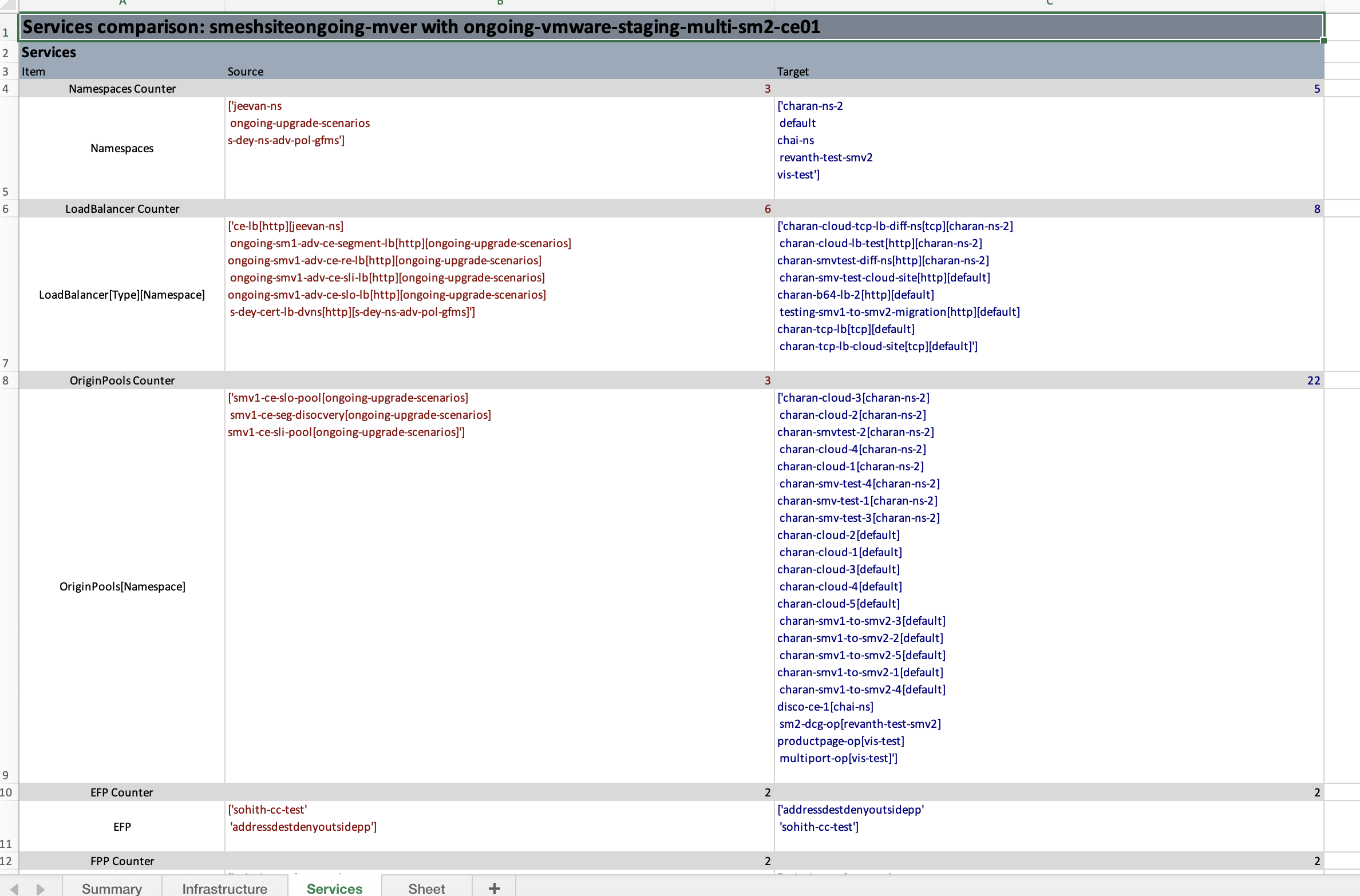Click the FPP Counter label cell
1360x896 pixels.
coord(122,861)
